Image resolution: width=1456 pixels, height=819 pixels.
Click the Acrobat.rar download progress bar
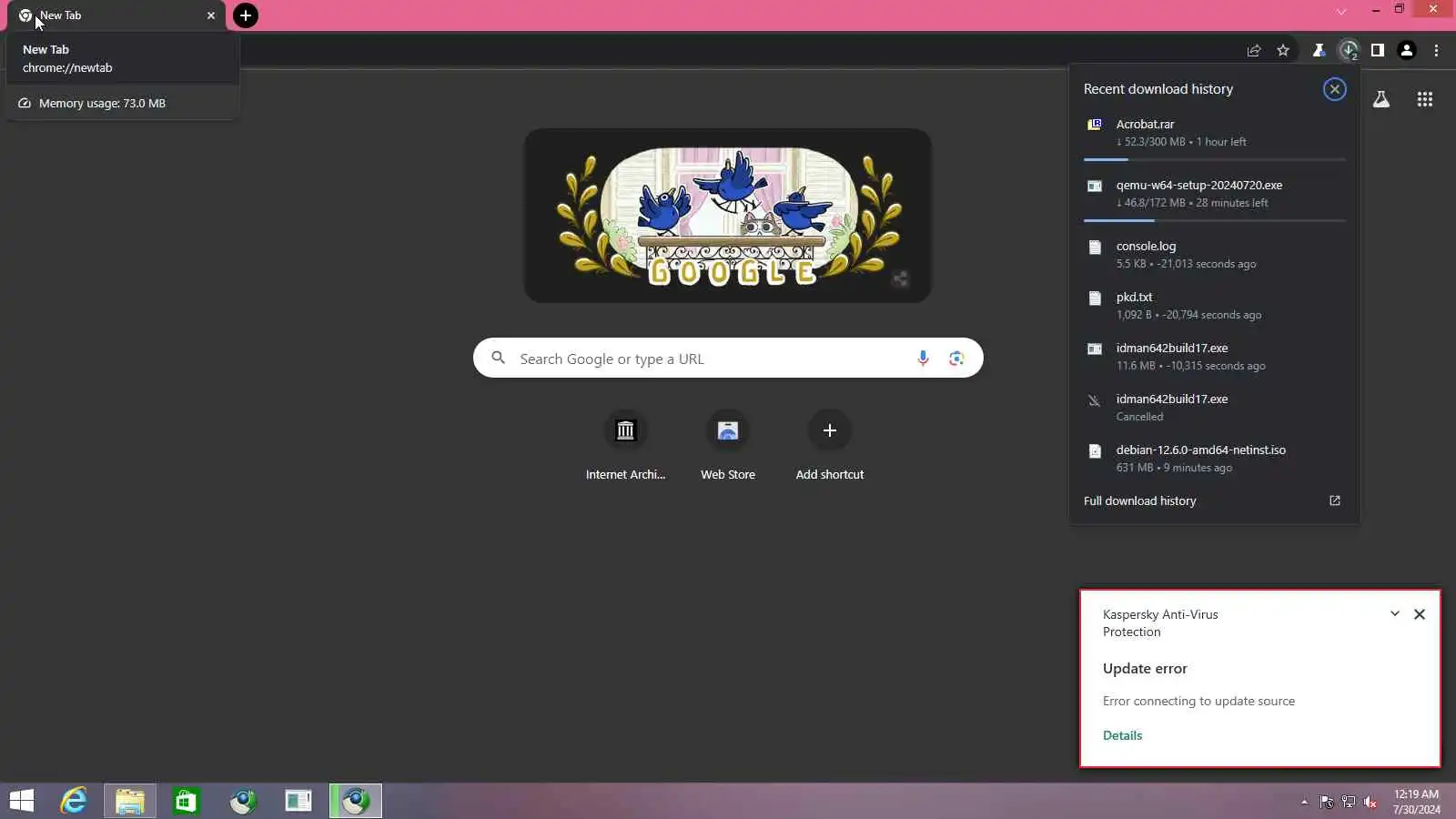(x=1215, y=159)
